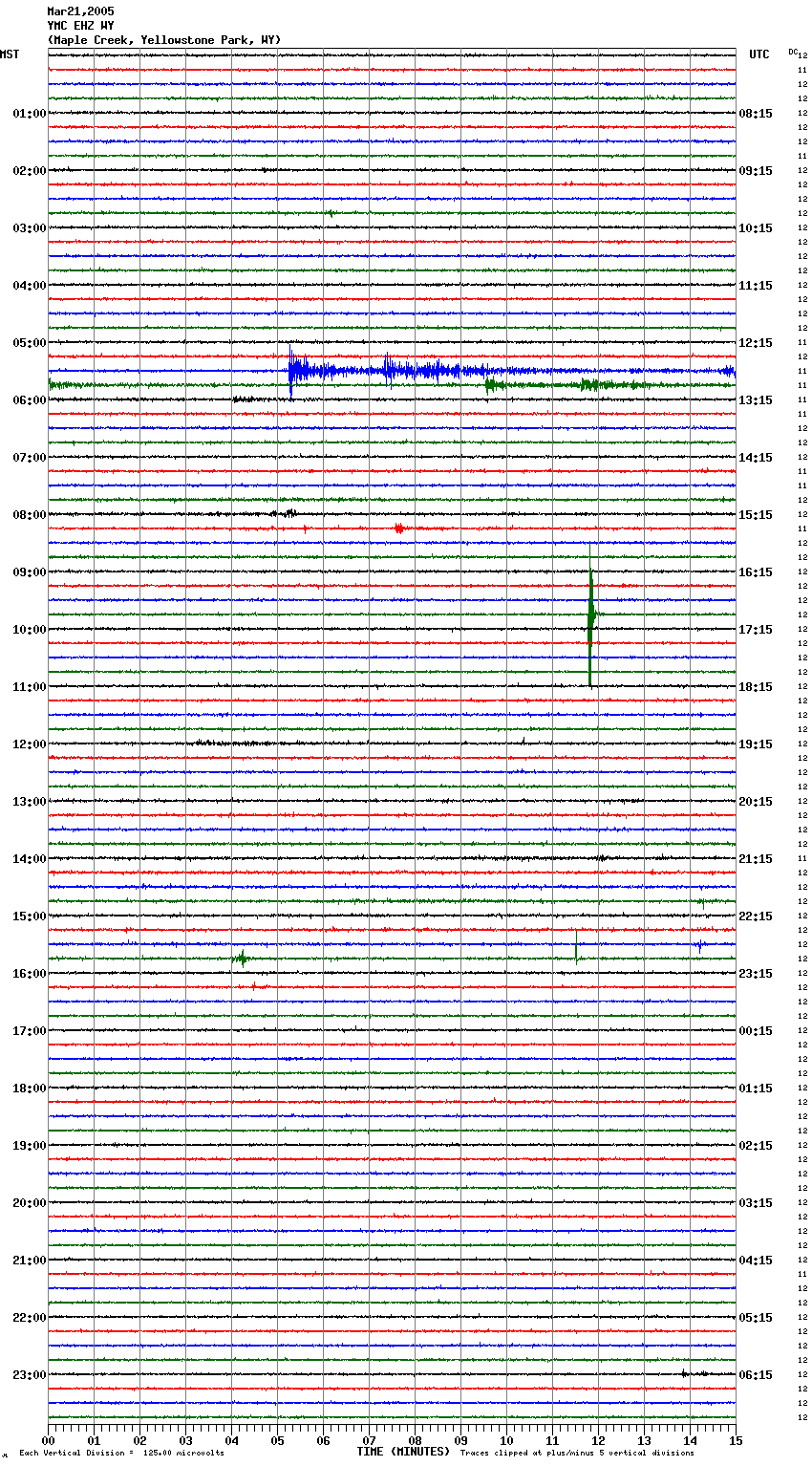Click the 03:15 UTC time label
This screenshot has height=1466, width=812.
pos(756,1203)
